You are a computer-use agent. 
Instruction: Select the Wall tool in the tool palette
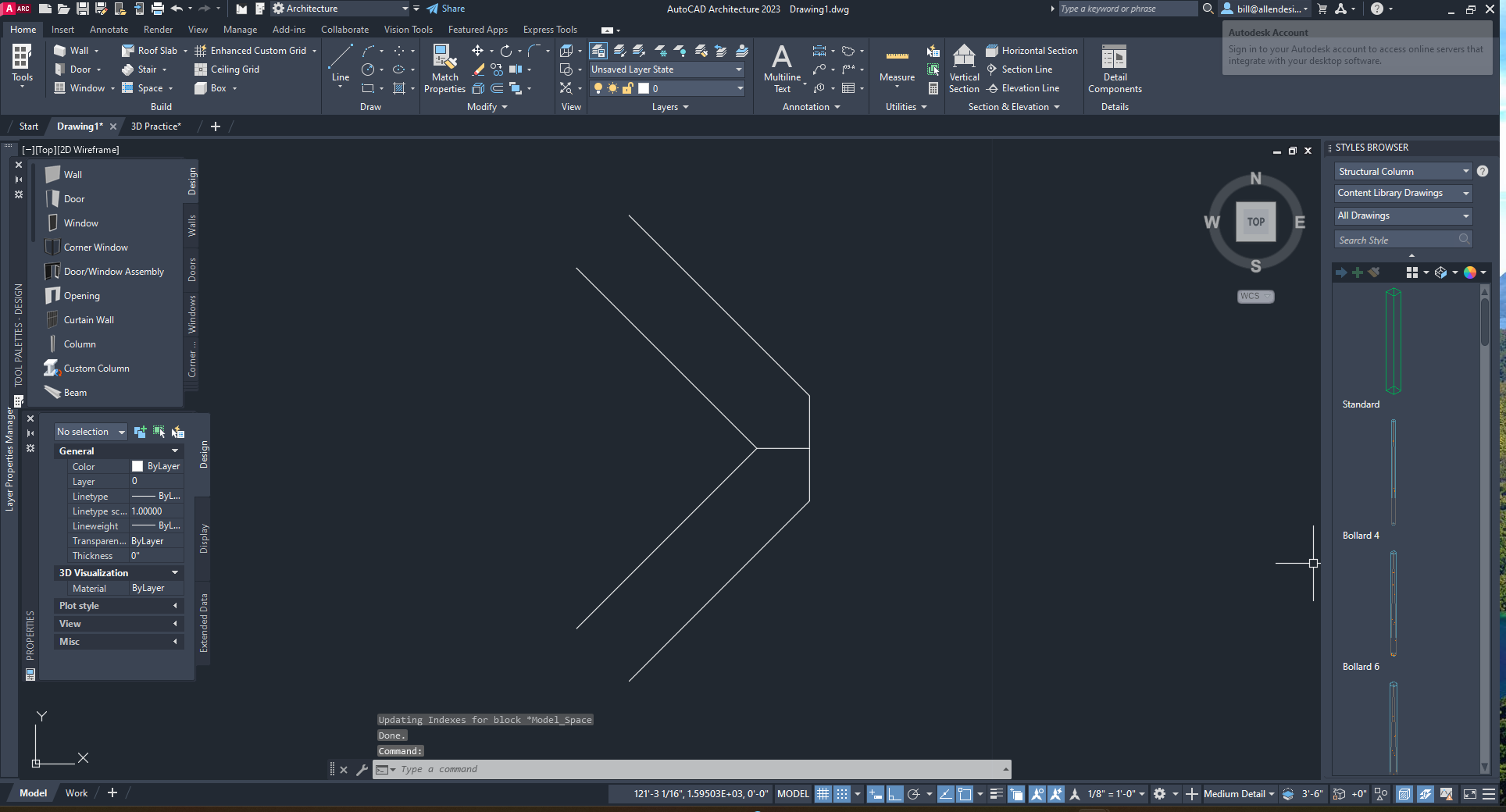(x=72, y=173)
